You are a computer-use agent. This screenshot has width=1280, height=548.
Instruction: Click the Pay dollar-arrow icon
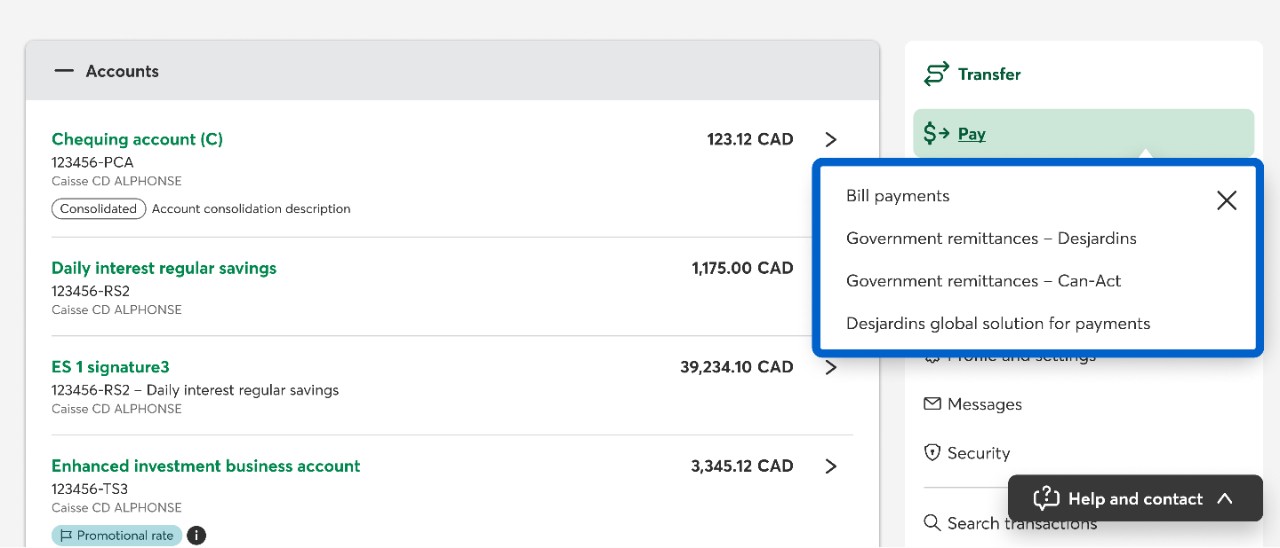(x=936, y=133)
